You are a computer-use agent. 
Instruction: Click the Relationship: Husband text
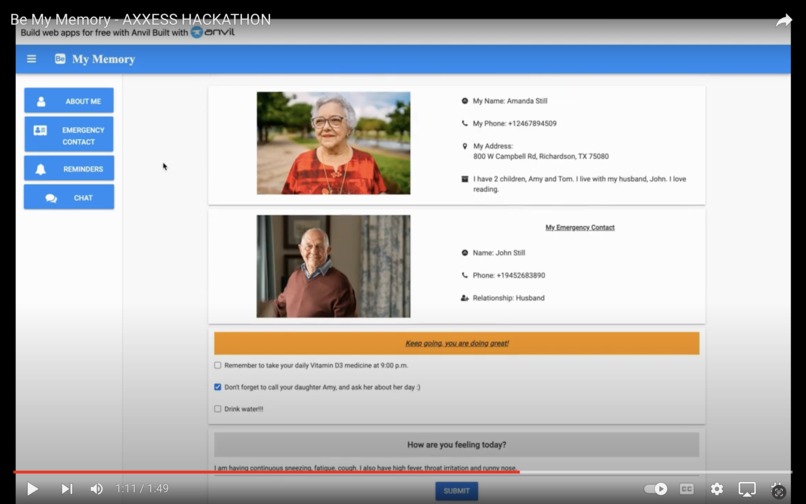click(508, 298)
